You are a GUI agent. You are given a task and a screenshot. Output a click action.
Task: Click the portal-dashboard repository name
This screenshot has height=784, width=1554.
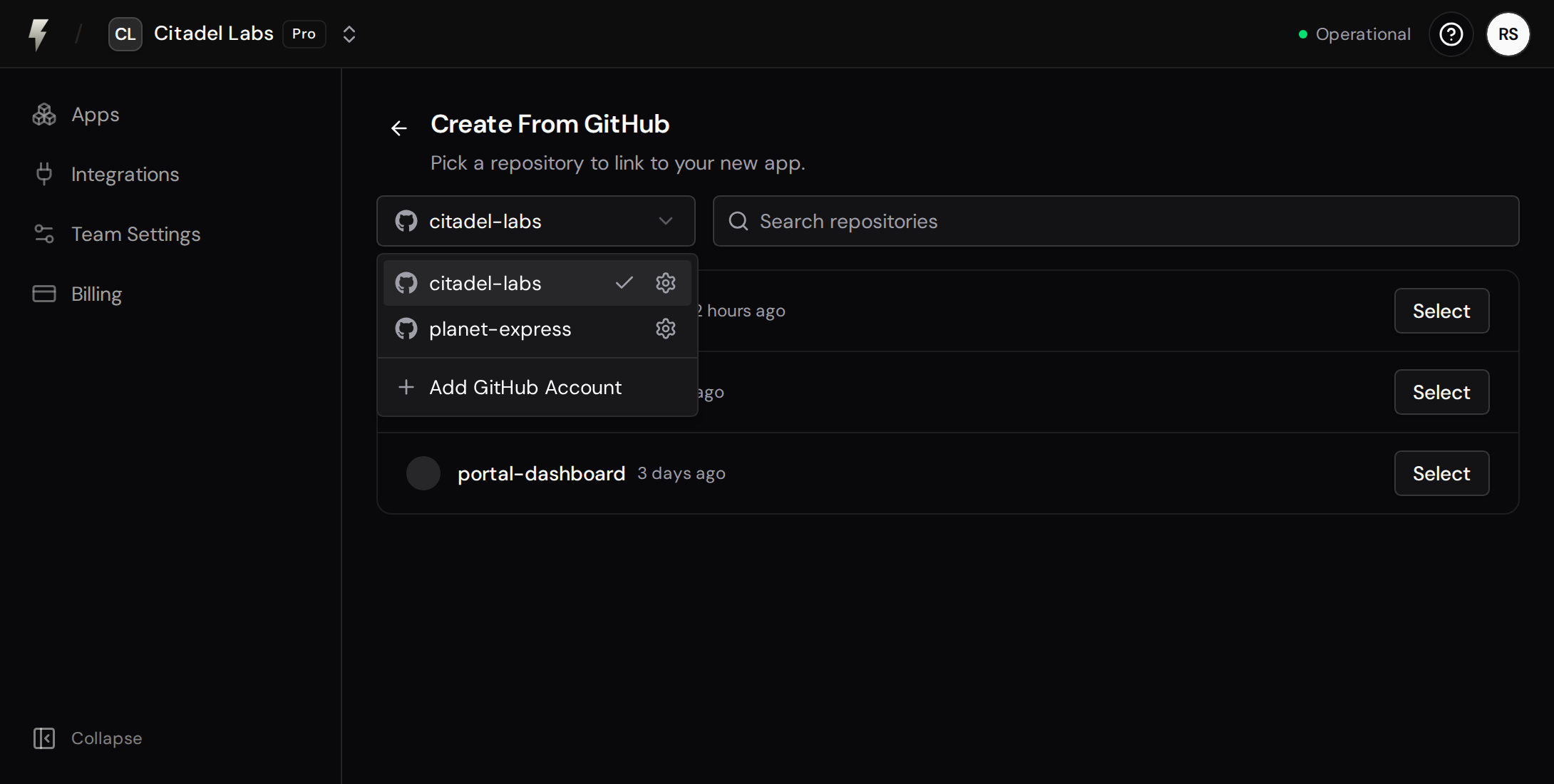pos(541,473)
